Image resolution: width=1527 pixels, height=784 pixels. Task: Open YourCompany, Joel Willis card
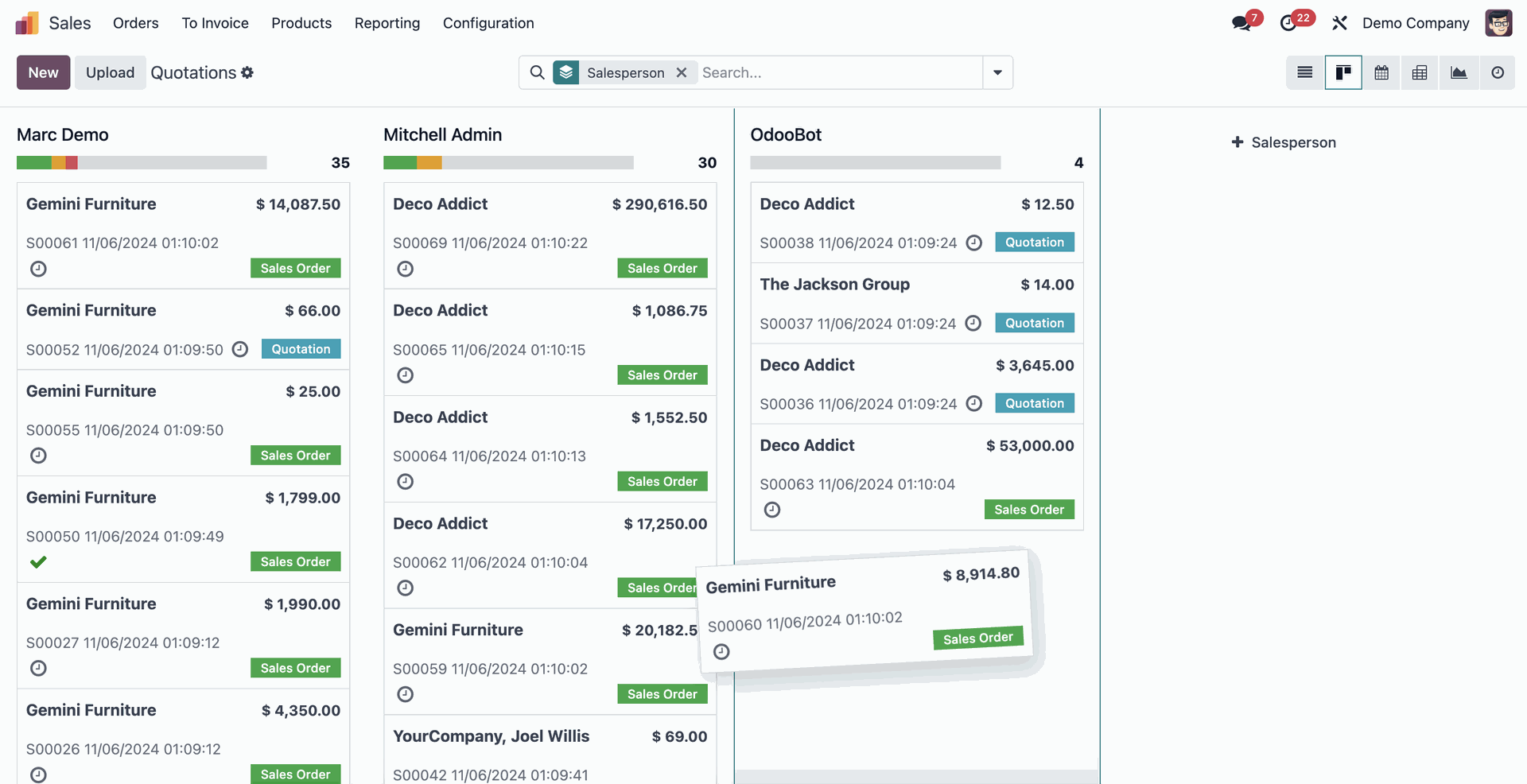pos(550,750)
